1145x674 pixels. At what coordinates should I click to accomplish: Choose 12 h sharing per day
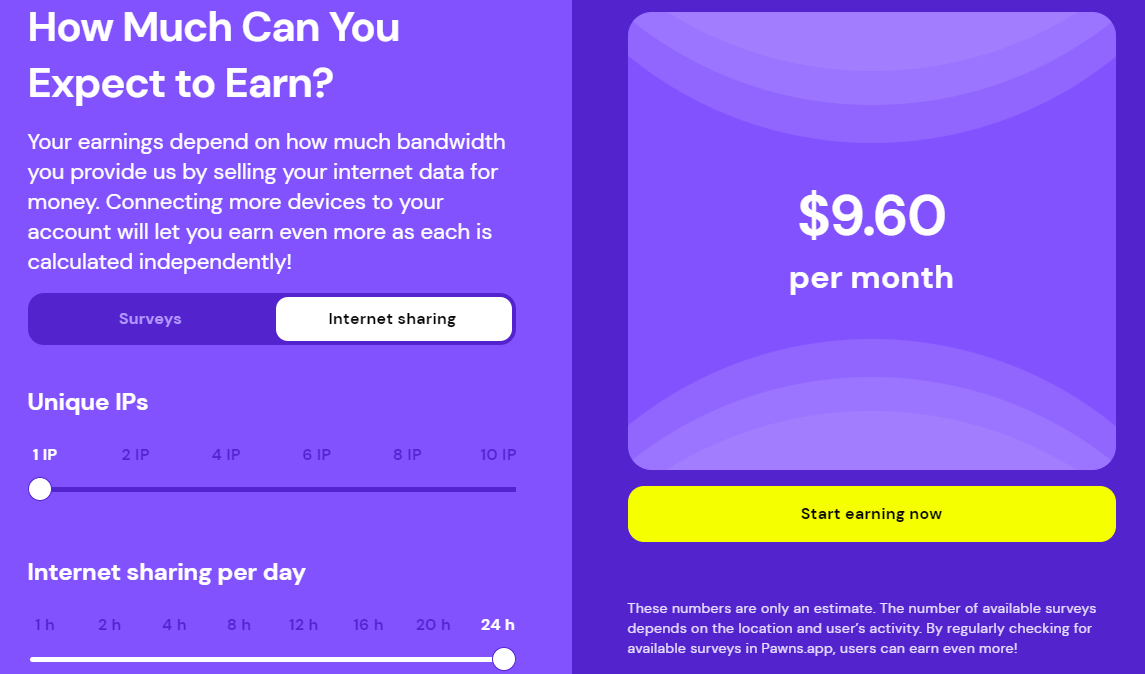click(303, 625)
